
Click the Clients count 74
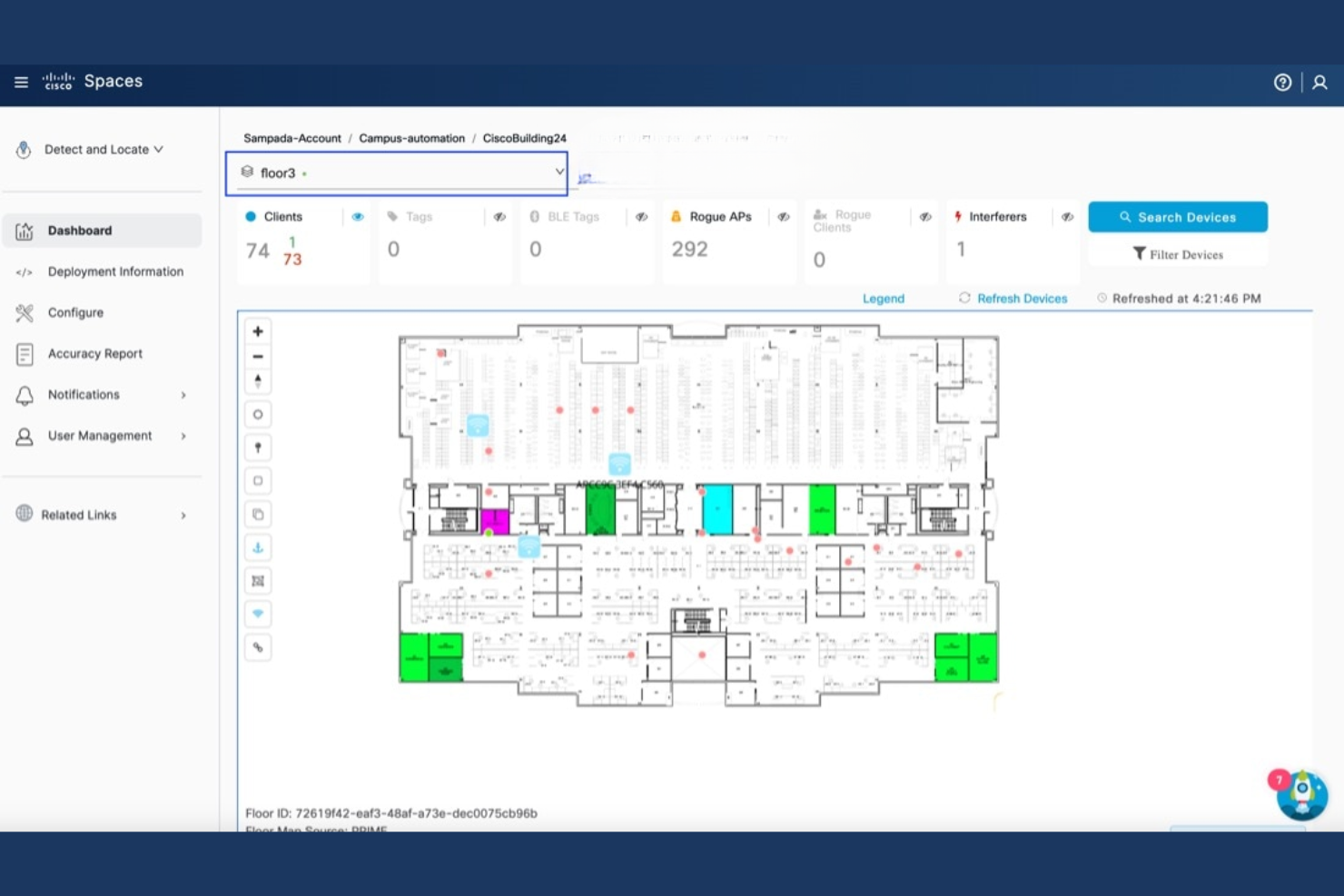tap(258, 251)
